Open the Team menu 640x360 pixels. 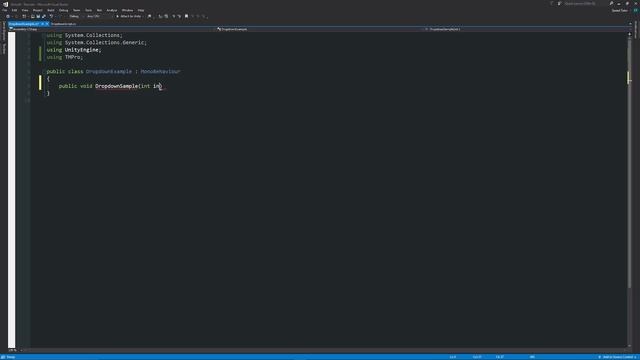click(76, 10)
